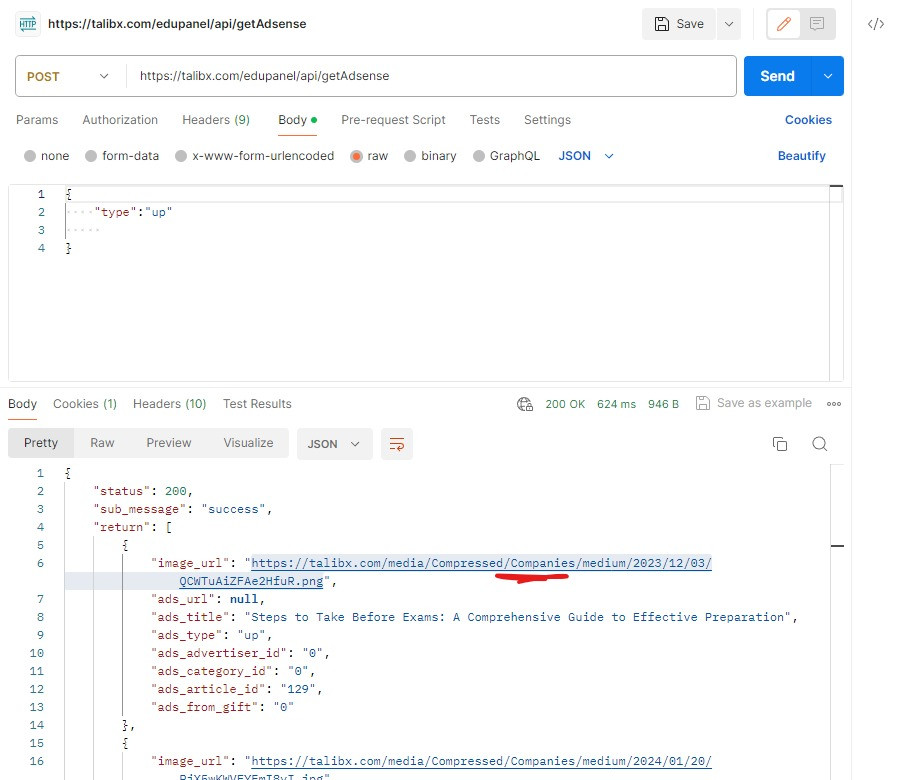Select the x-www-form-urlencoded radio option
Screen dimensions: 900x780
181,156
